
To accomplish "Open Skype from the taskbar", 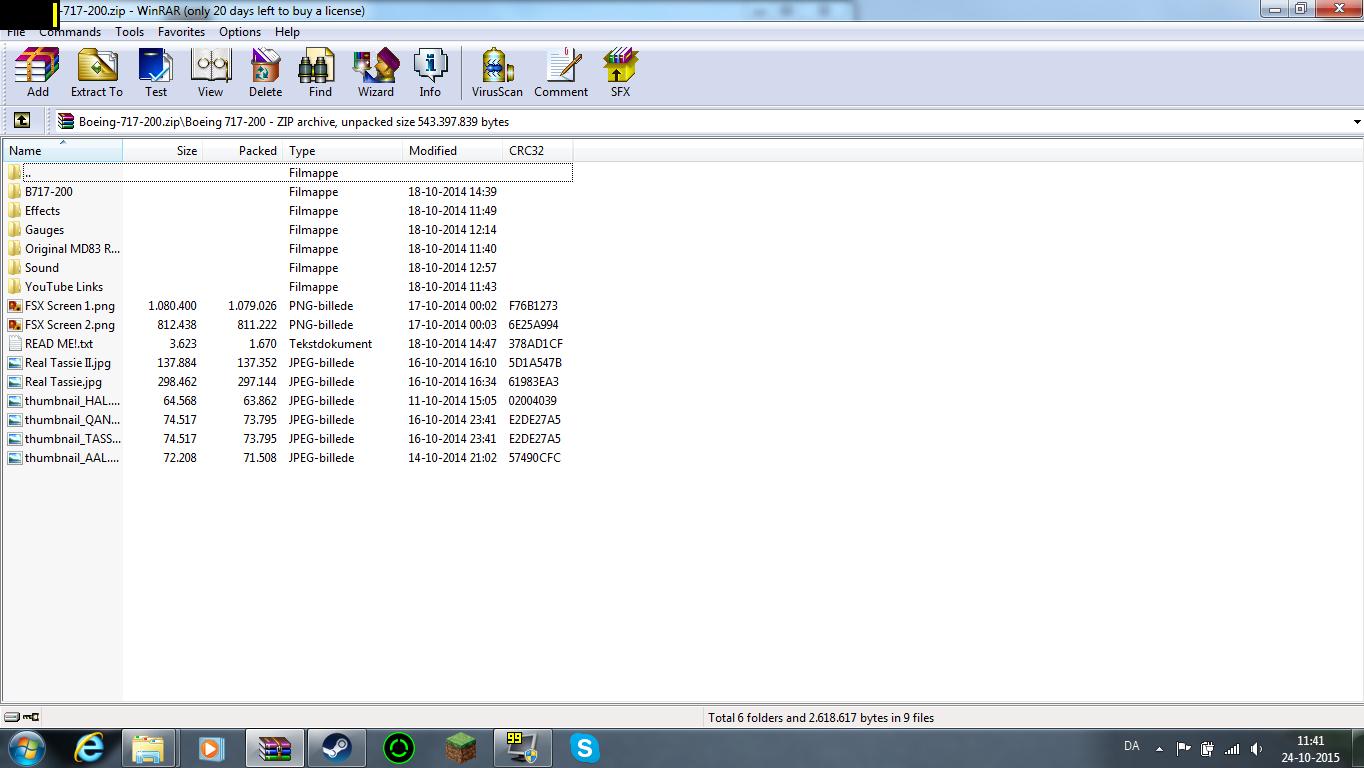I will [584, 748].
